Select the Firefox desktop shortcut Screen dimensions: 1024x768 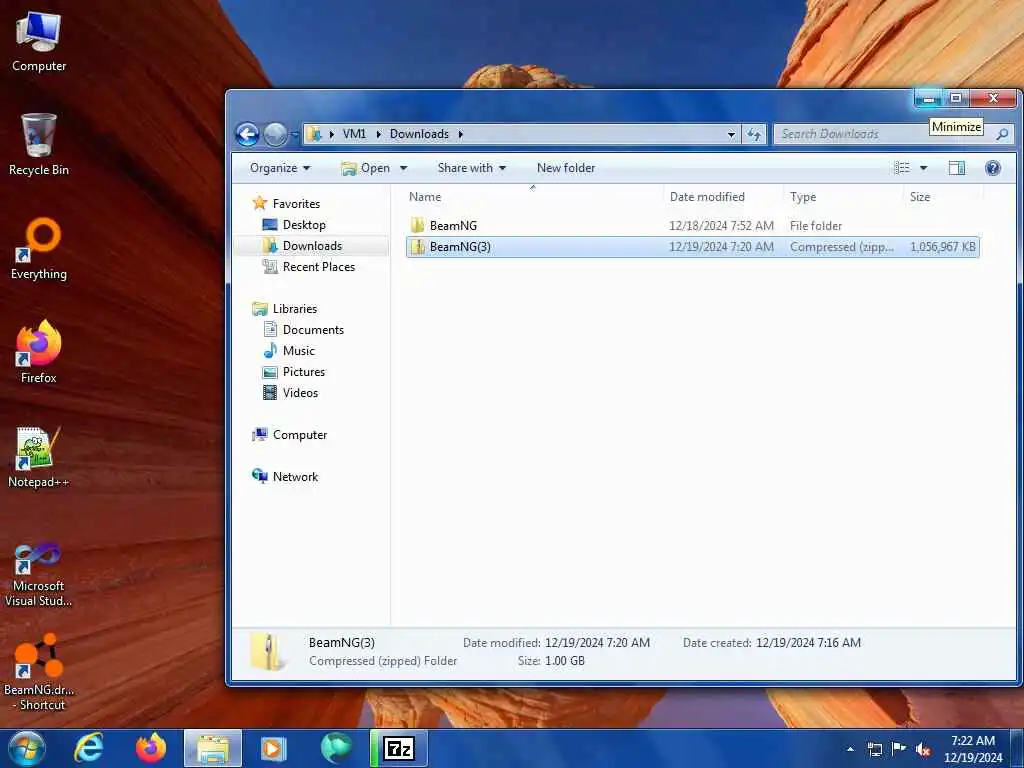click(x=39, y=352)
